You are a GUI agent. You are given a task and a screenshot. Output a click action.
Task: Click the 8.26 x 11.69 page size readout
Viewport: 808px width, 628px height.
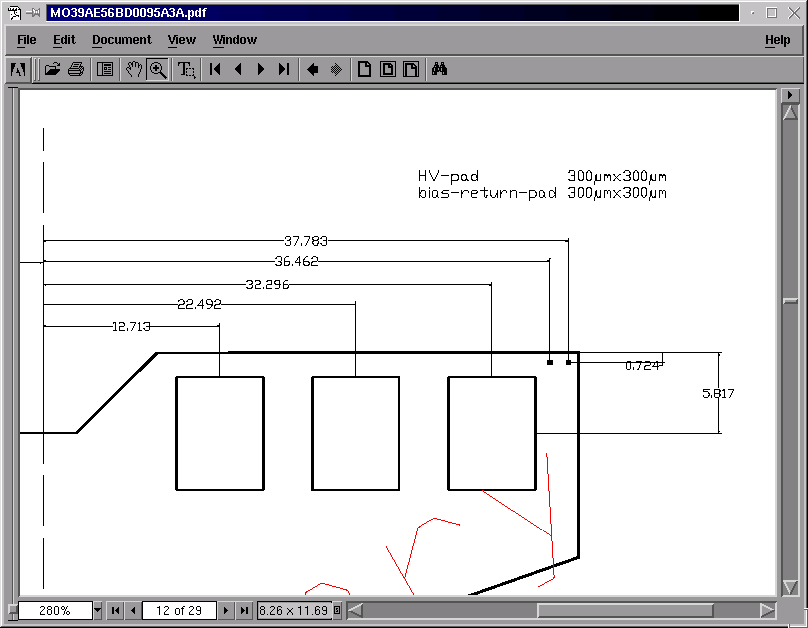click(x=294, y=610)
